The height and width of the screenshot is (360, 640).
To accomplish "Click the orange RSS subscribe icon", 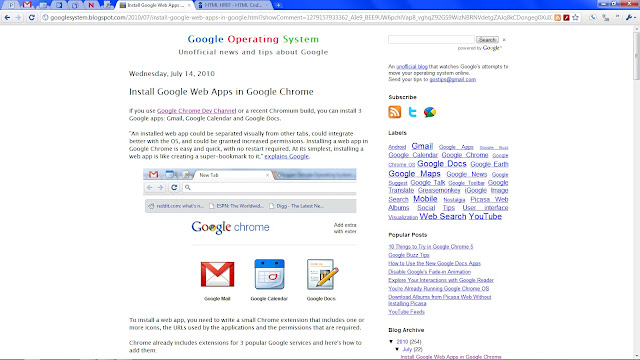I will pyautogui.click(x=395, y=112).
